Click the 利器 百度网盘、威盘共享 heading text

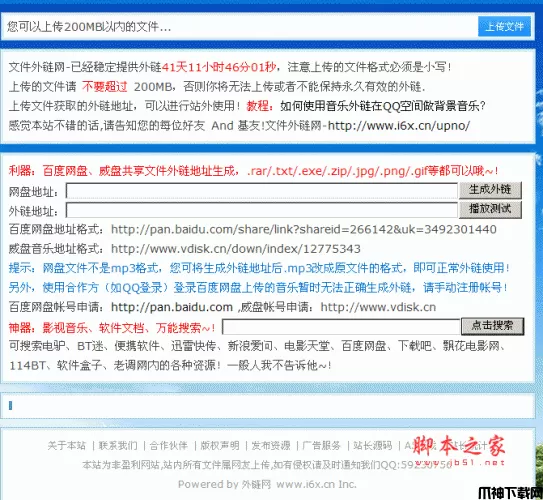pos(253,171)
